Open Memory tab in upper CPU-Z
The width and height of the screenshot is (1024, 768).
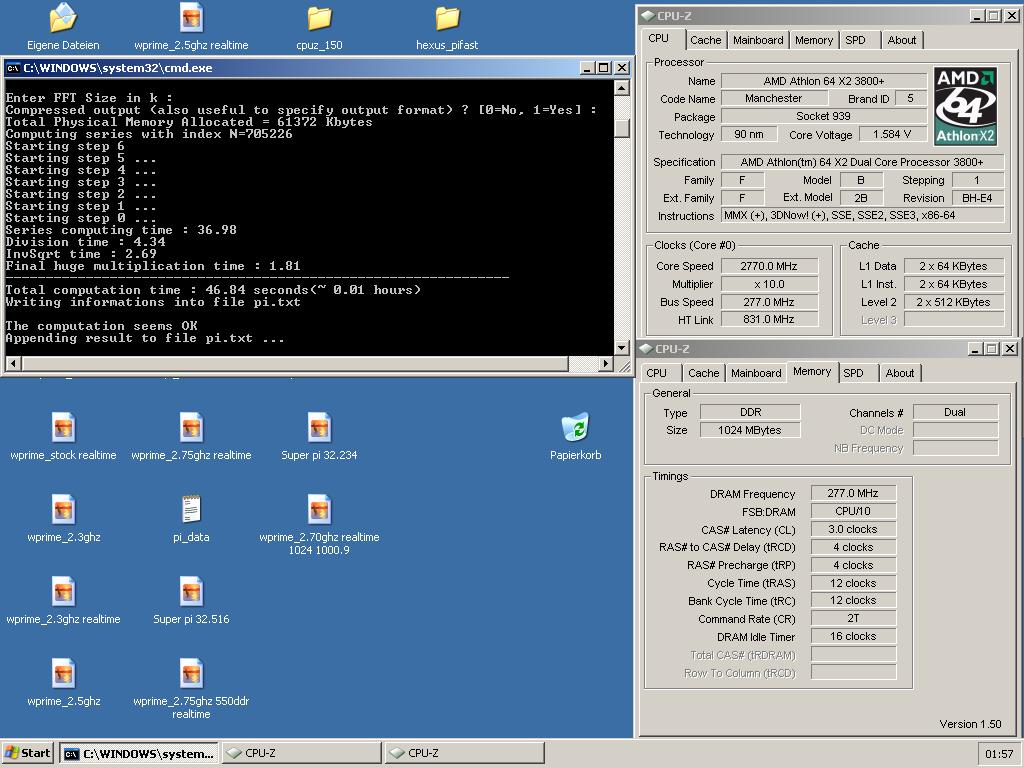click(x=814, y=40)
